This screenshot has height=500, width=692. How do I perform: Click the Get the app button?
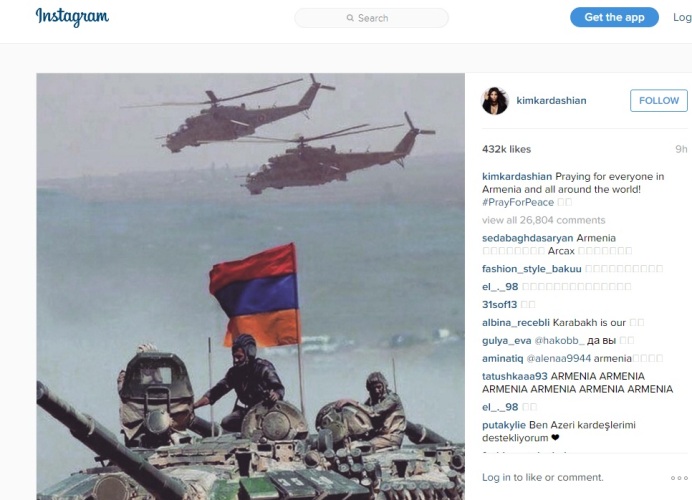(614, 17)
